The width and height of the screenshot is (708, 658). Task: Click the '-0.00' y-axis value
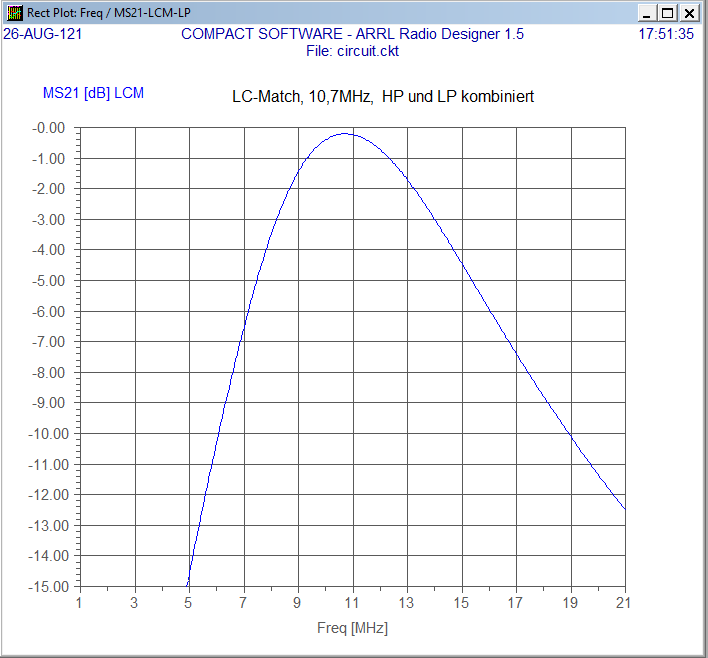(48, 128)
